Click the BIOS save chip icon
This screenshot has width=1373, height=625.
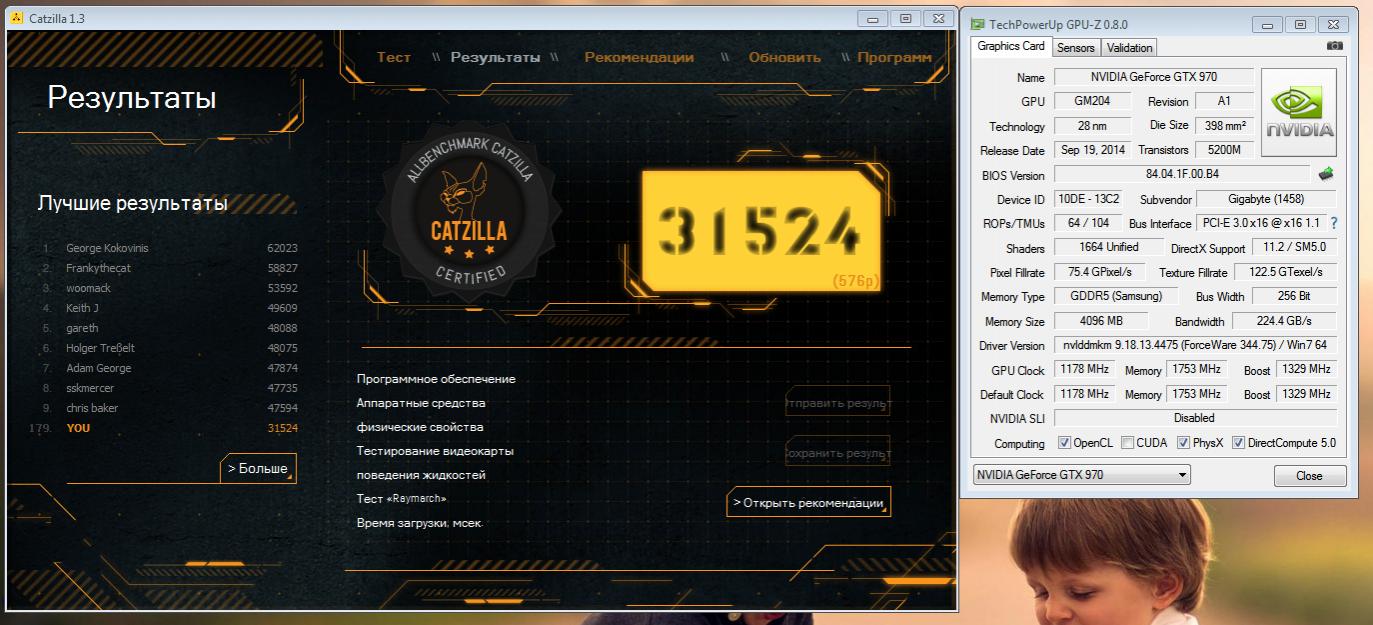1327,174
